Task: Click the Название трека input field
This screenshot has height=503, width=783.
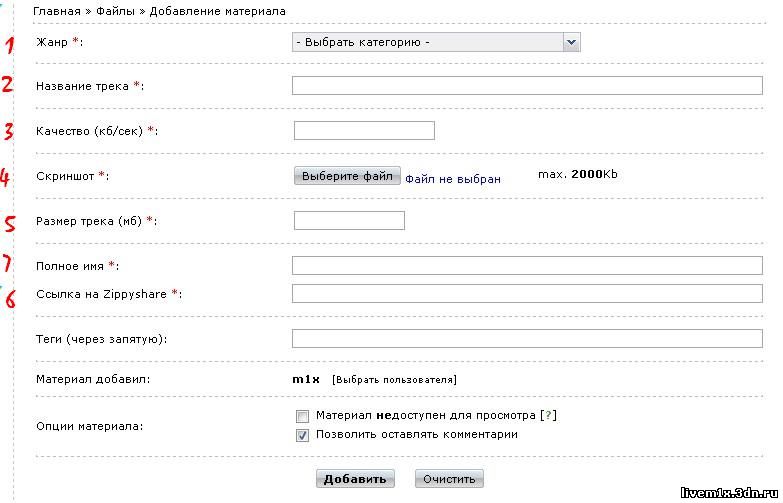Action: point(527,85)
